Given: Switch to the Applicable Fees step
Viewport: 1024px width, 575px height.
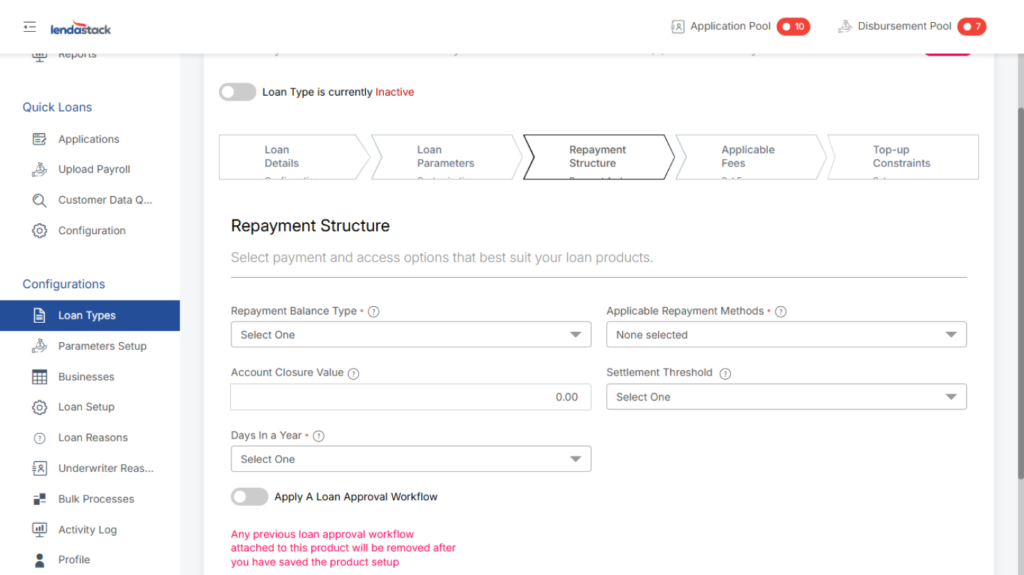Looking at the screenshot, I should coord(747,157).
